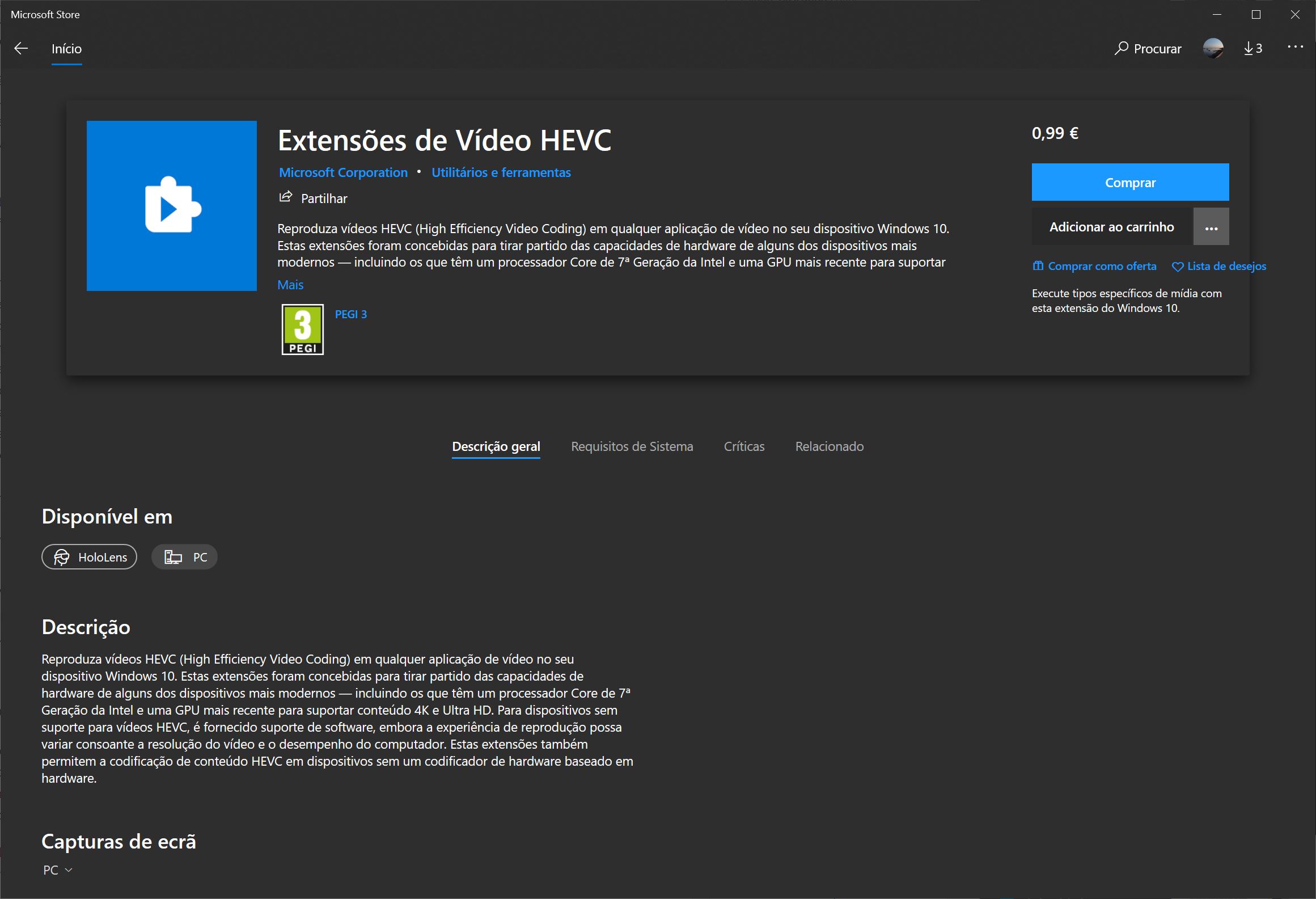Select the HoloLens platform chip

(x=90, y=557)
